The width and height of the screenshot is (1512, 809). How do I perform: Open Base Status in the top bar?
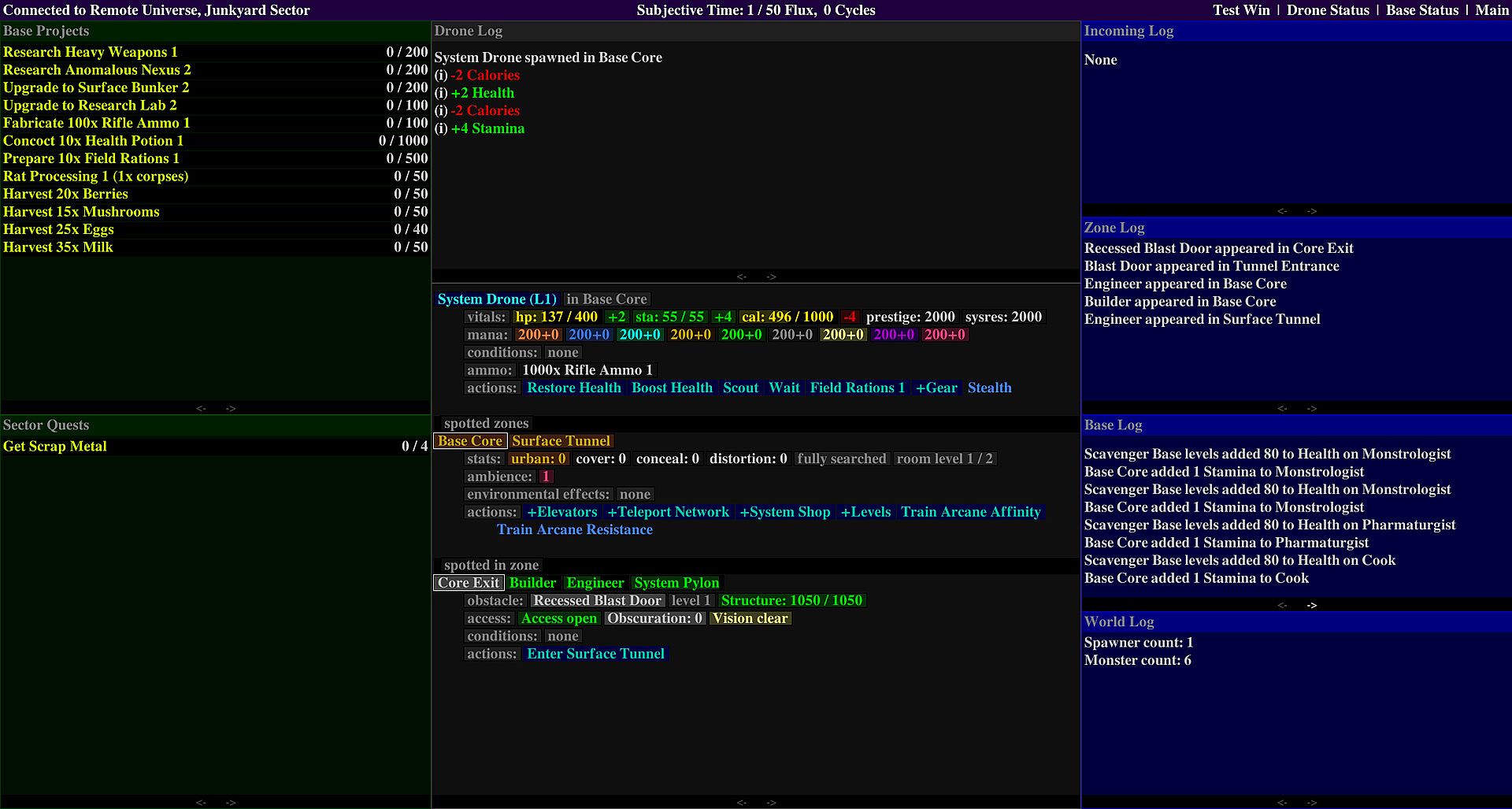click(1421, 10)
